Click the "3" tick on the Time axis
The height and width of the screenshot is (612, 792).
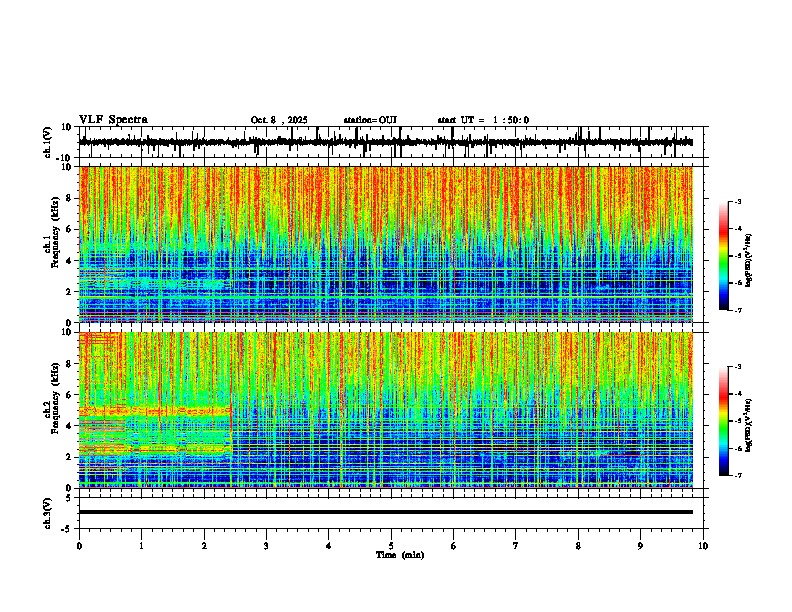point(266,546)
